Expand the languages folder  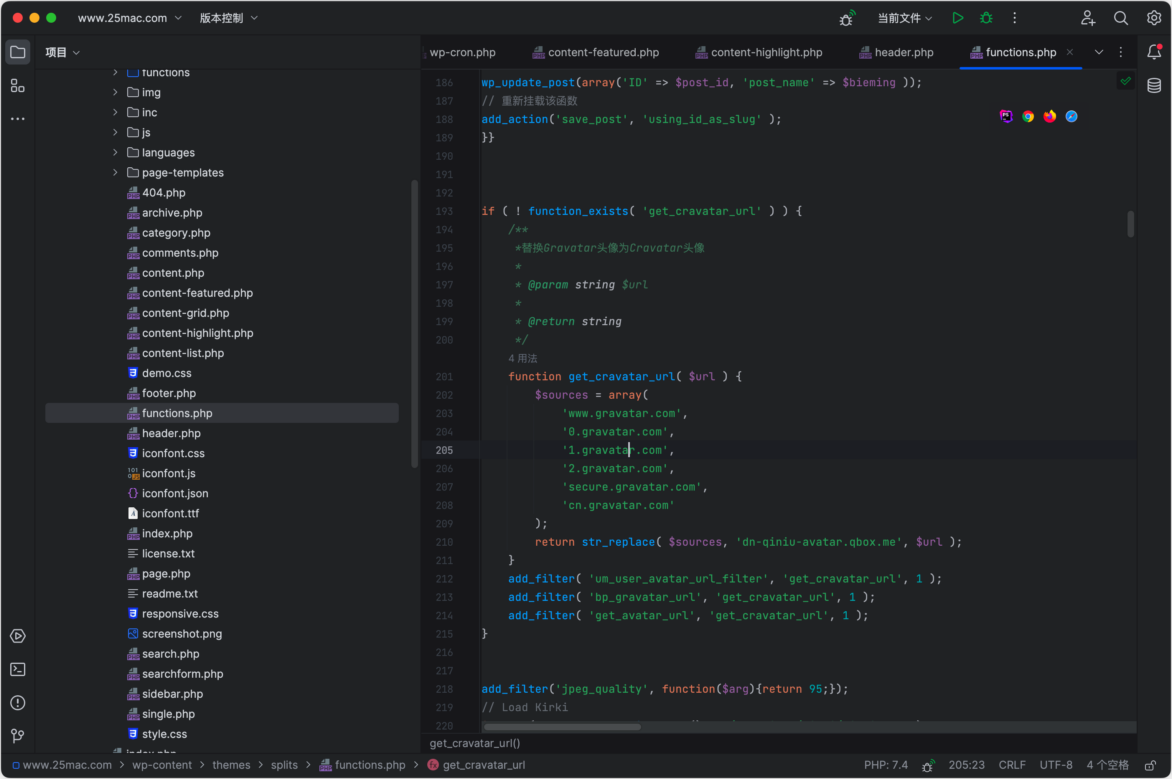point(115,153)
